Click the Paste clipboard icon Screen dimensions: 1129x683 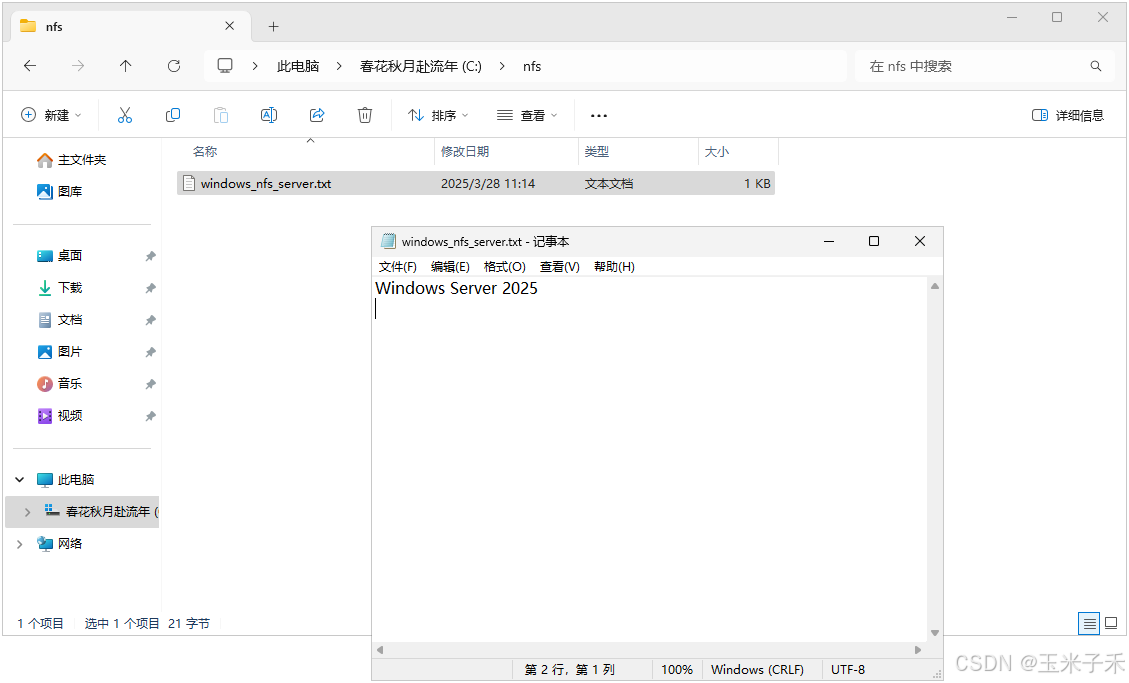coord(221,115)
